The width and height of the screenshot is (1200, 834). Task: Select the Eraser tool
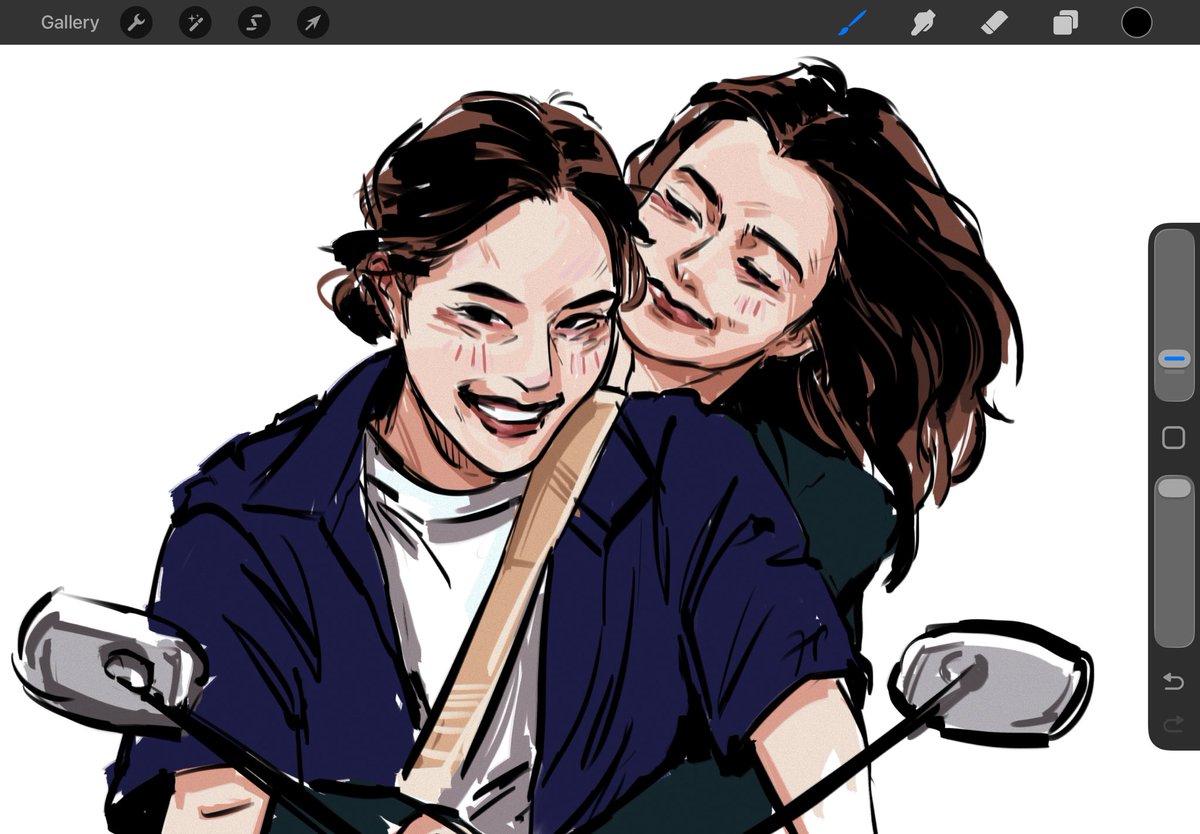point(994,22)
